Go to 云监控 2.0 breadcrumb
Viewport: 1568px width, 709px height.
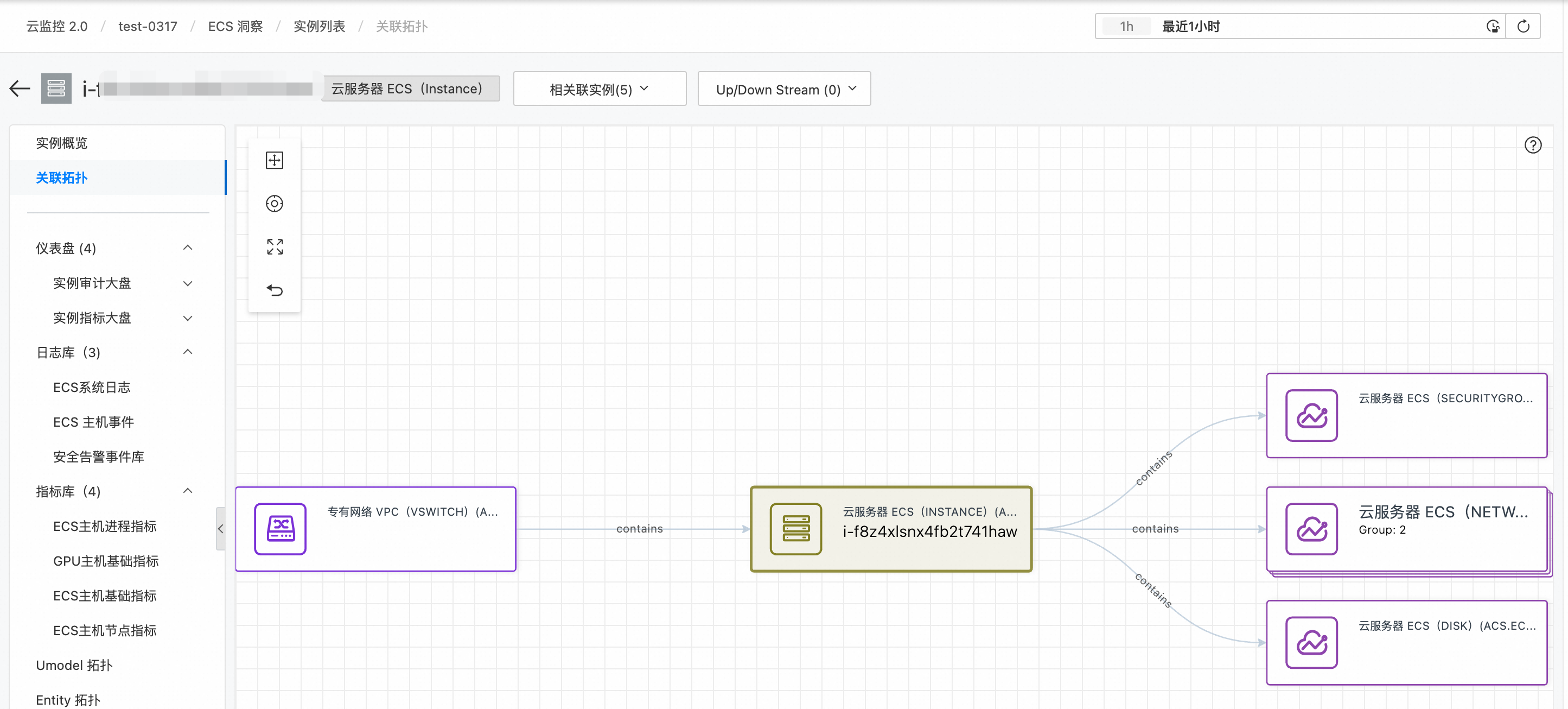56,26
